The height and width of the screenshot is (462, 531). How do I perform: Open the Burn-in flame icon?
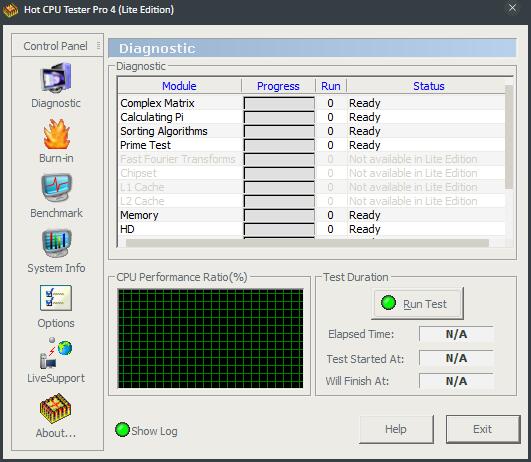(x=56, y=134)
